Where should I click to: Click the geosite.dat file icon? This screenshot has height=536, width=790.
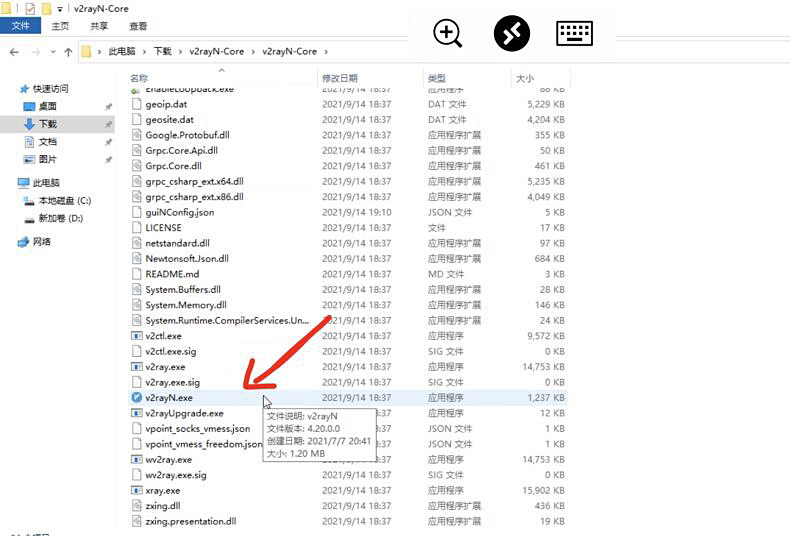click(x=136, y=119)
